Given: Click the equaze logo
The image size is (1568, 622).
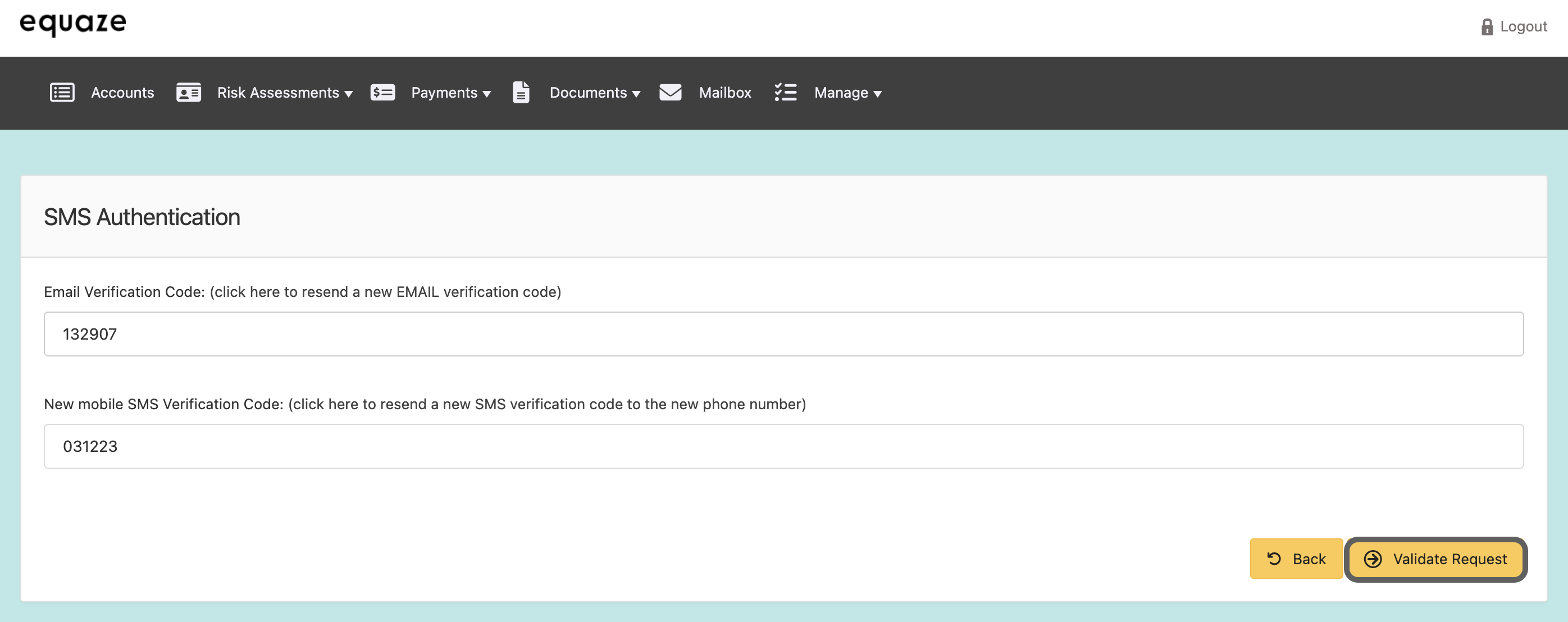Looking at the screenshot, I should [x=73, y=24].
